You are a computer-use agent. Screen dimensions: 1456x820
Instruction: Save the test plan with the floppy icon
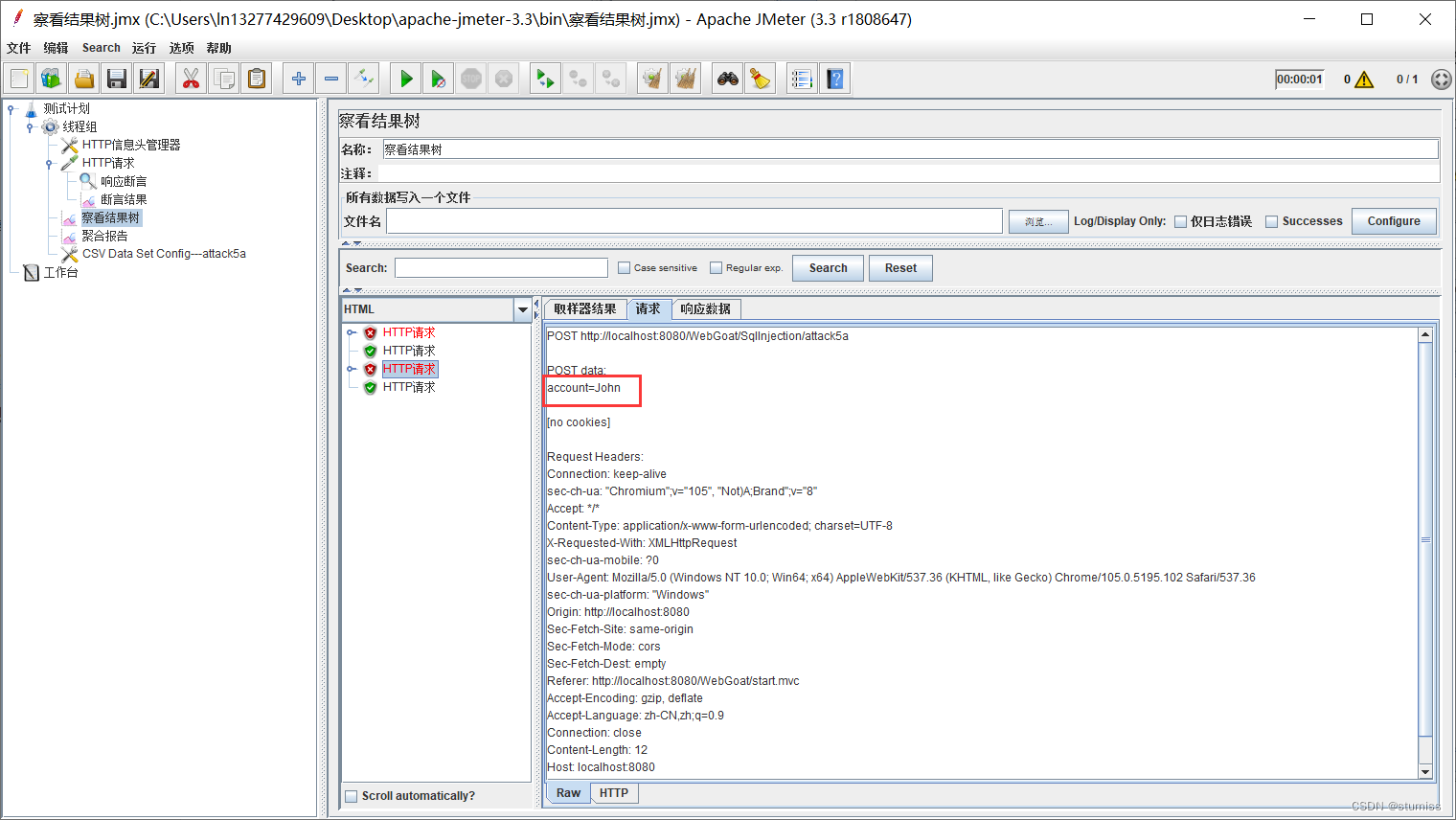(117, 79)
